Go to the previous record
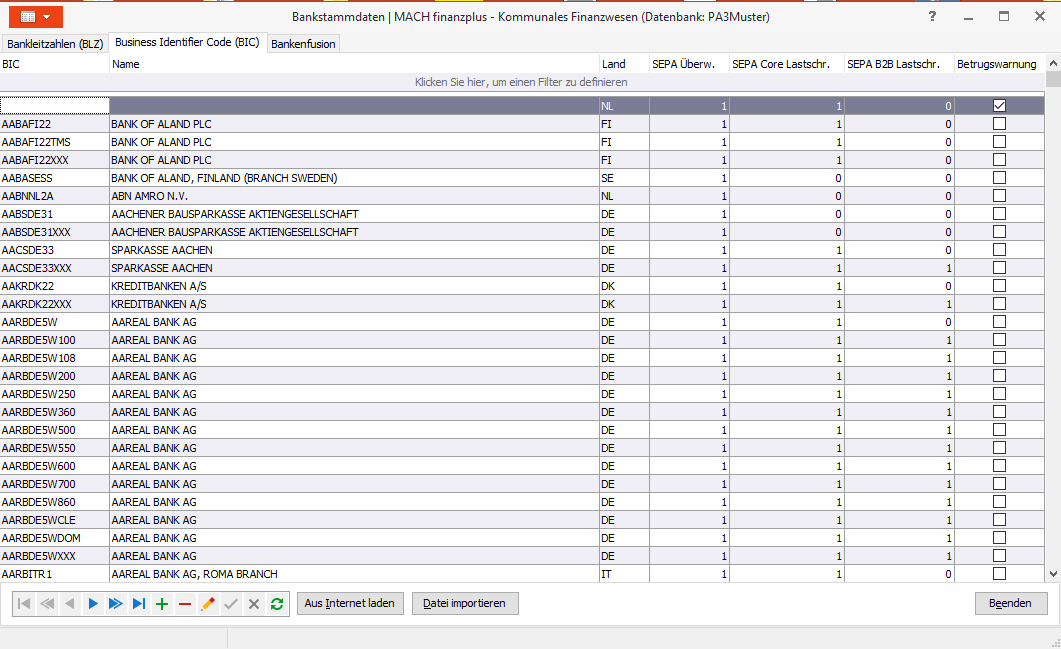The width and height of the screenshot is (1061, 649). [x=70, y=604]
